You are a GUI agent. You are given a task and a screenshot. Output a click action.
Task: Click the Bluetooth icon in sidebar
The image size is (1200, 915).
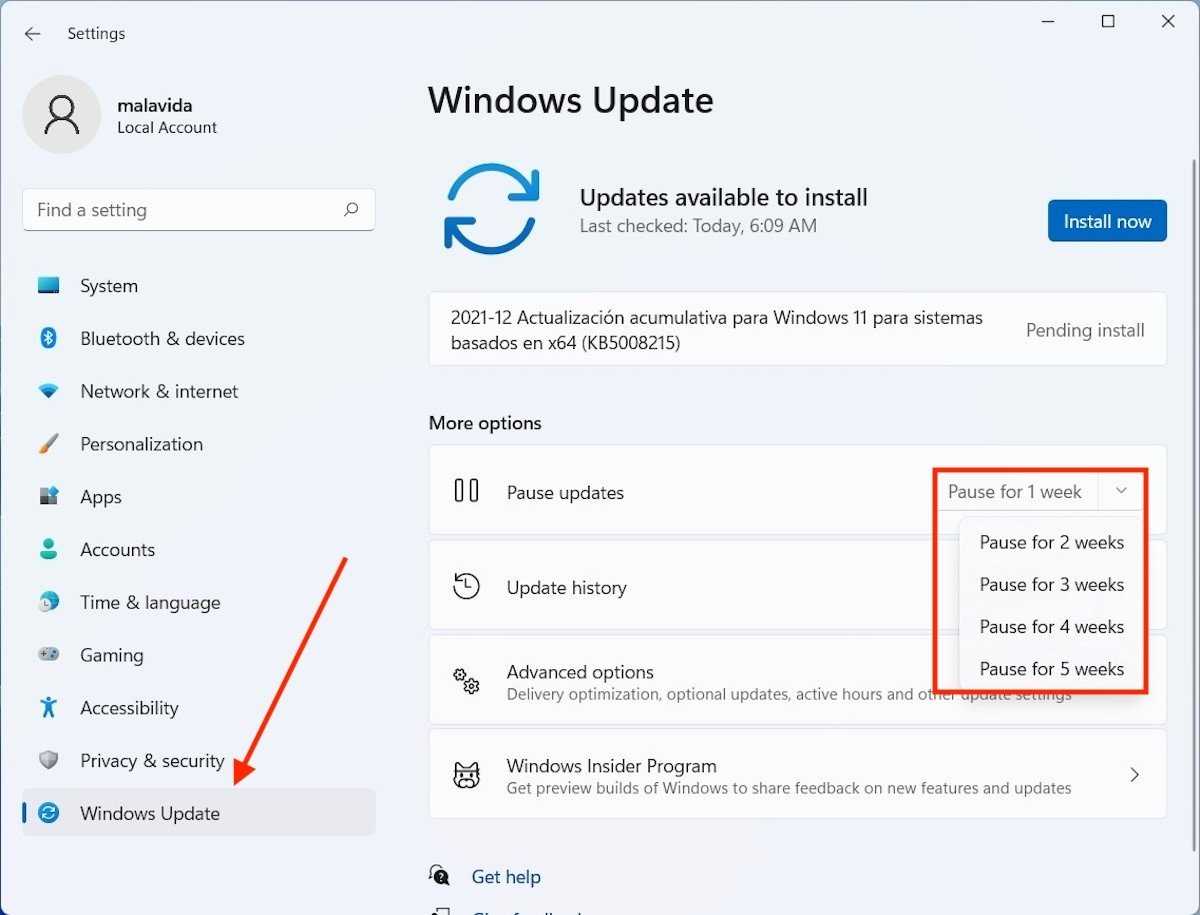(48, 338)
